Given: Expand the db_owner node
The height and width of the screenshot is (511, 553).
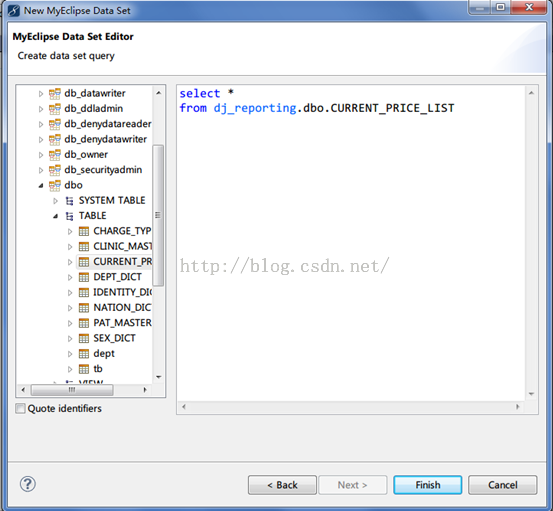Looking at the screenshot, I should [41, 155].
